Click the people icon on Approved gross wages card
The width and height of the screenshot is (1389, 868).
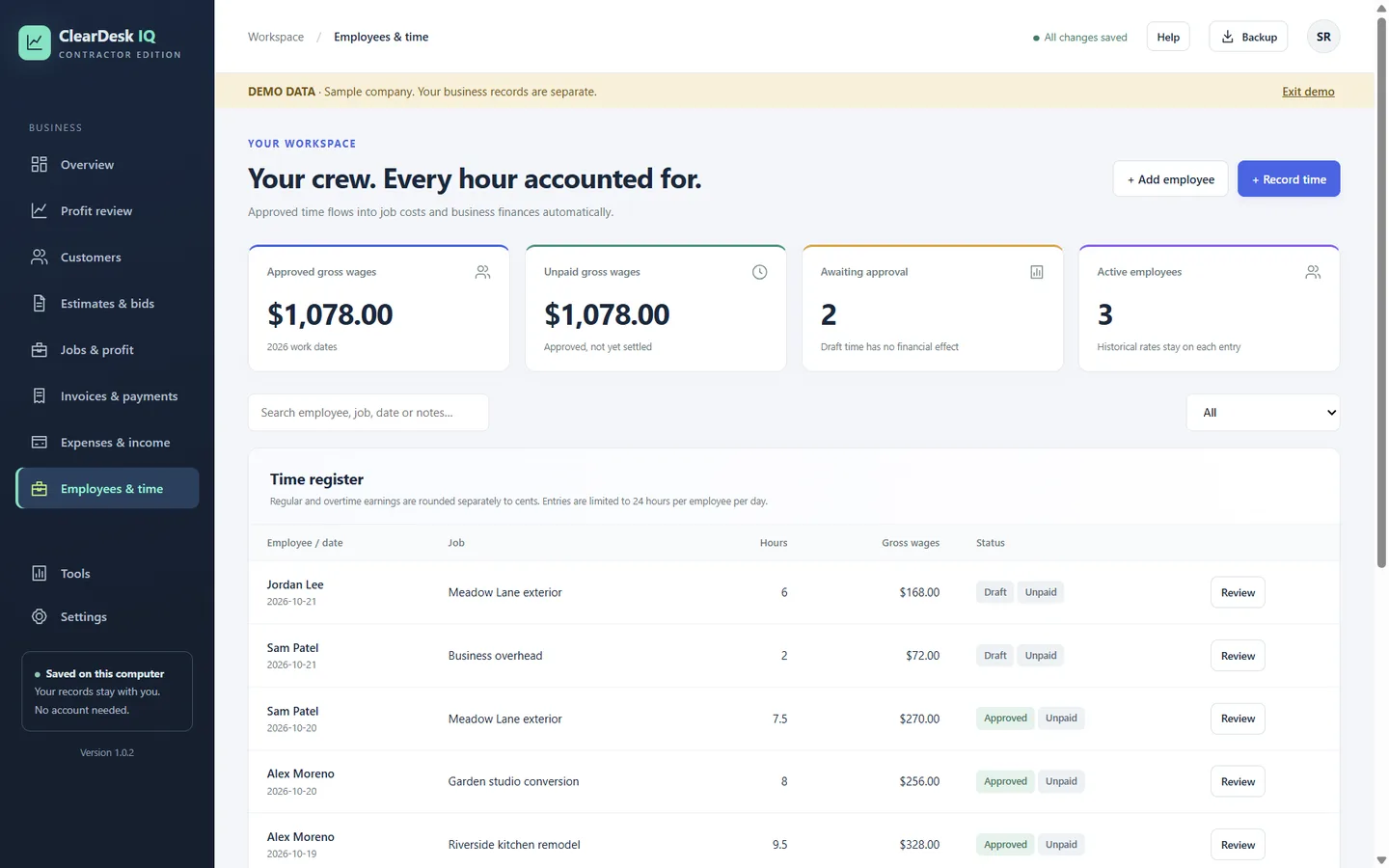pos(482,273)
